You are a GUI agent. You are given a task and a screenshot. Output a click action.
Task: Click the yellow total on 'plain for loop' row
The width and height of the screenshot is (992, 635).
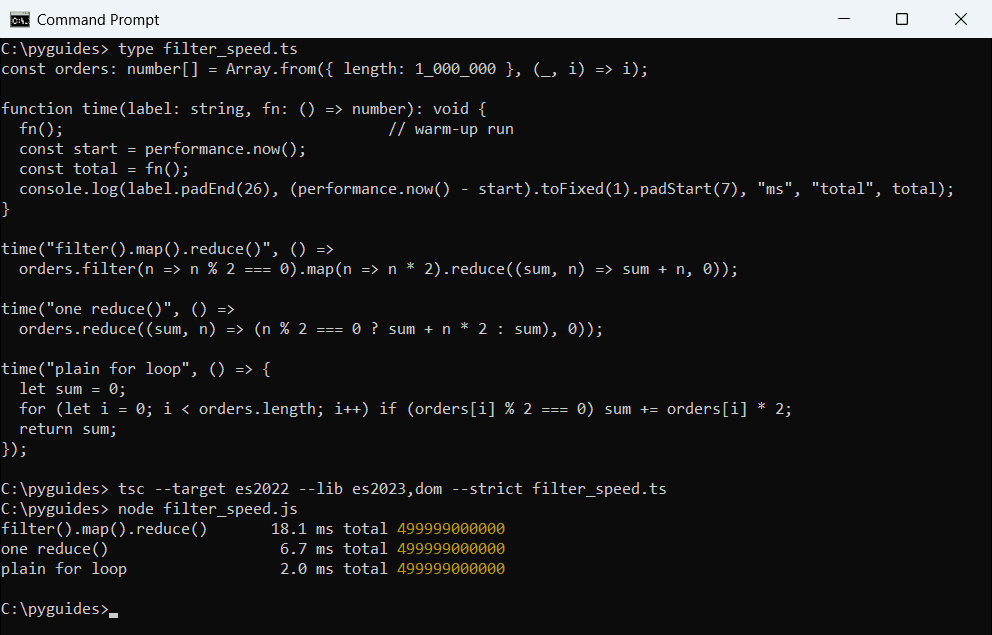click(450, 569)
